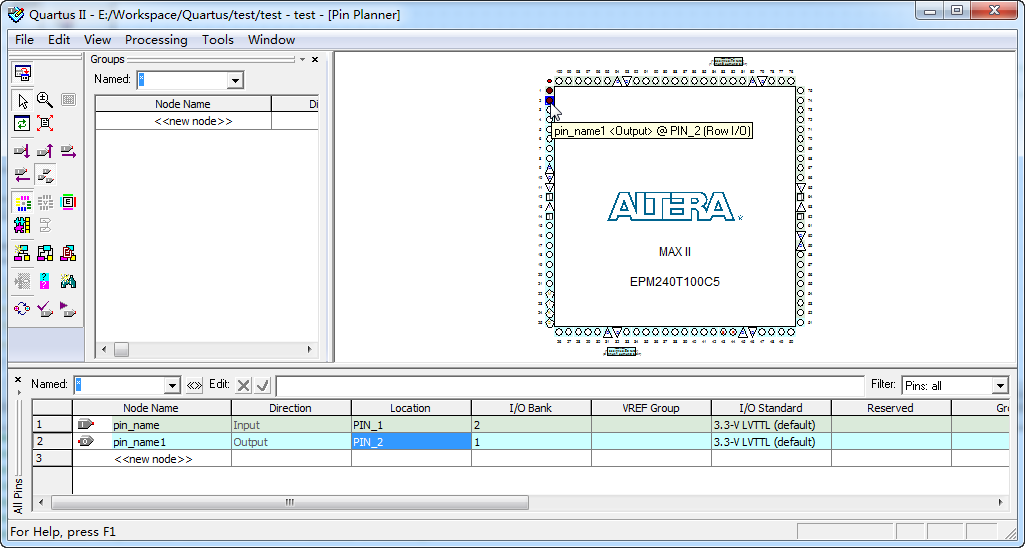Close the Groups panel
Viewport: 1025px width, 548px height.
[x=315, y=60]
